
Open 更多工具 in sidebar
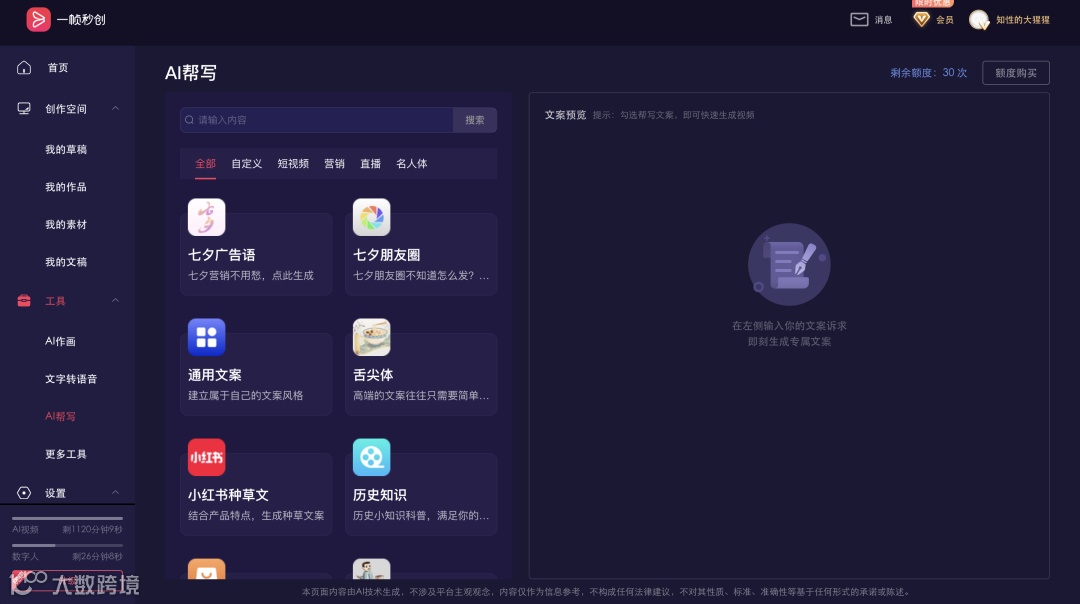click(x=66, y=455)
